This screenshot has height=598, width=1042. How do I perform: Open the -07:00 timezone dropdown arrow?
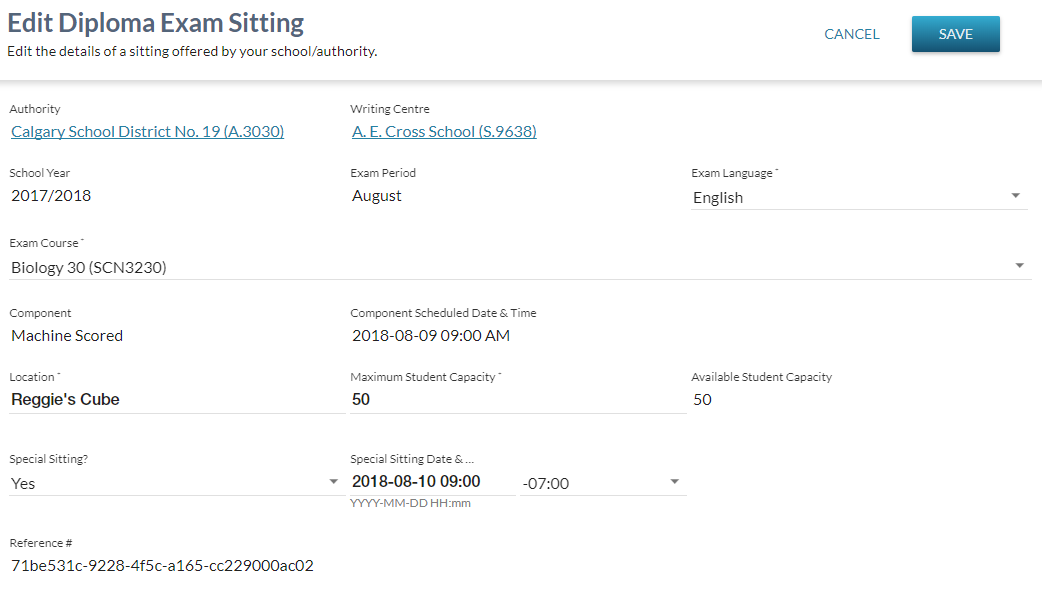674,482
